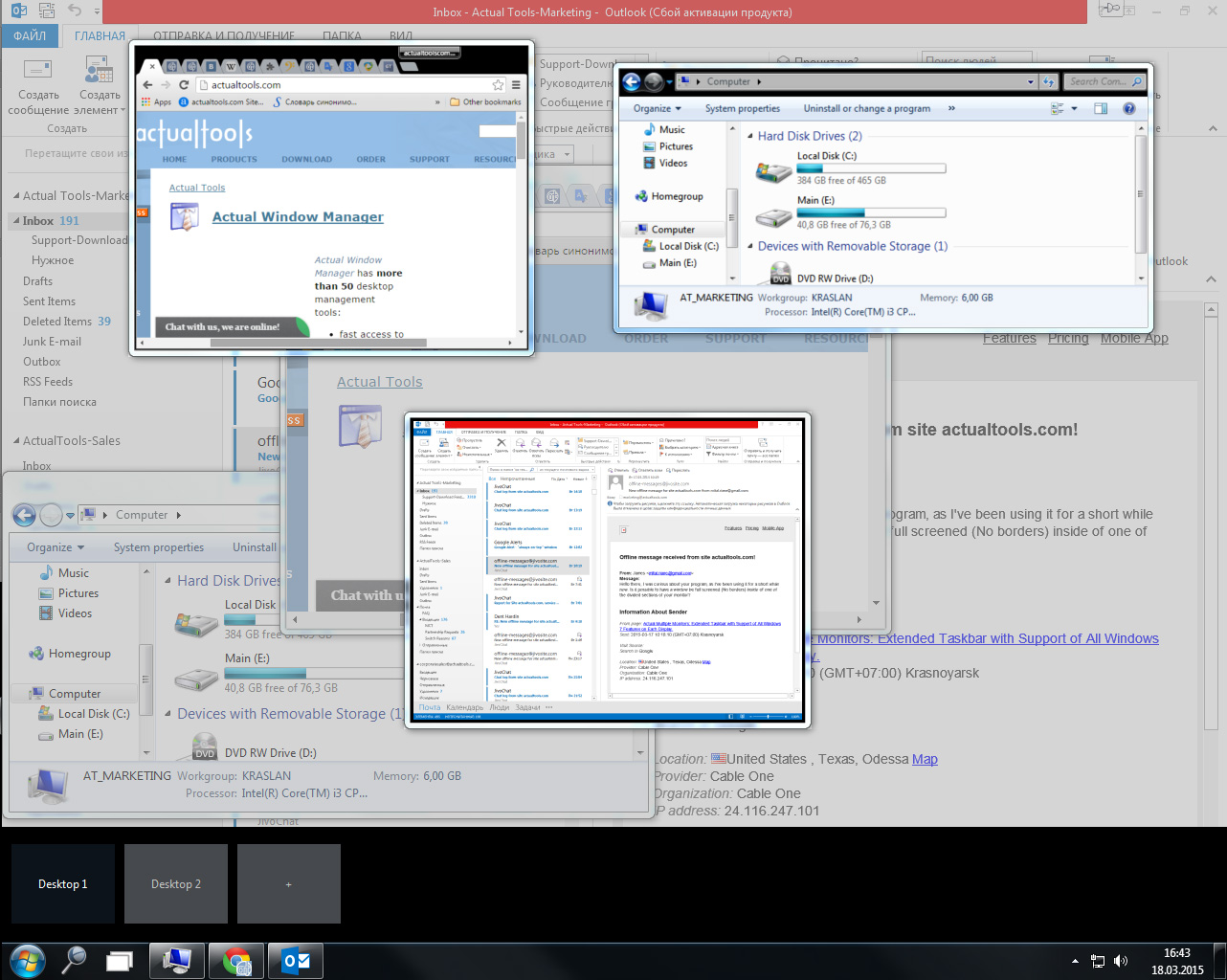
Task: Show hidden tray icons arrow
Action: (x=1075, y=961)
